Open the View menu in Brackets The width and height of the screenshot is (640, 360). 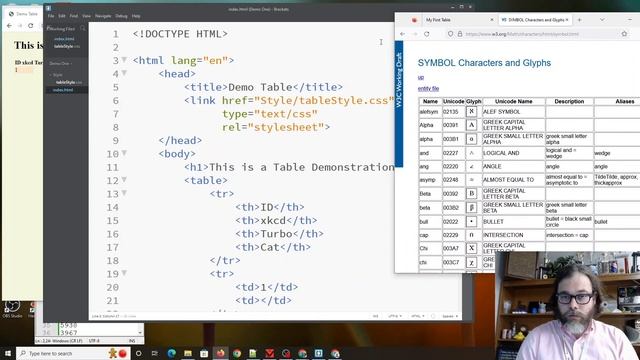pos(86,16)
